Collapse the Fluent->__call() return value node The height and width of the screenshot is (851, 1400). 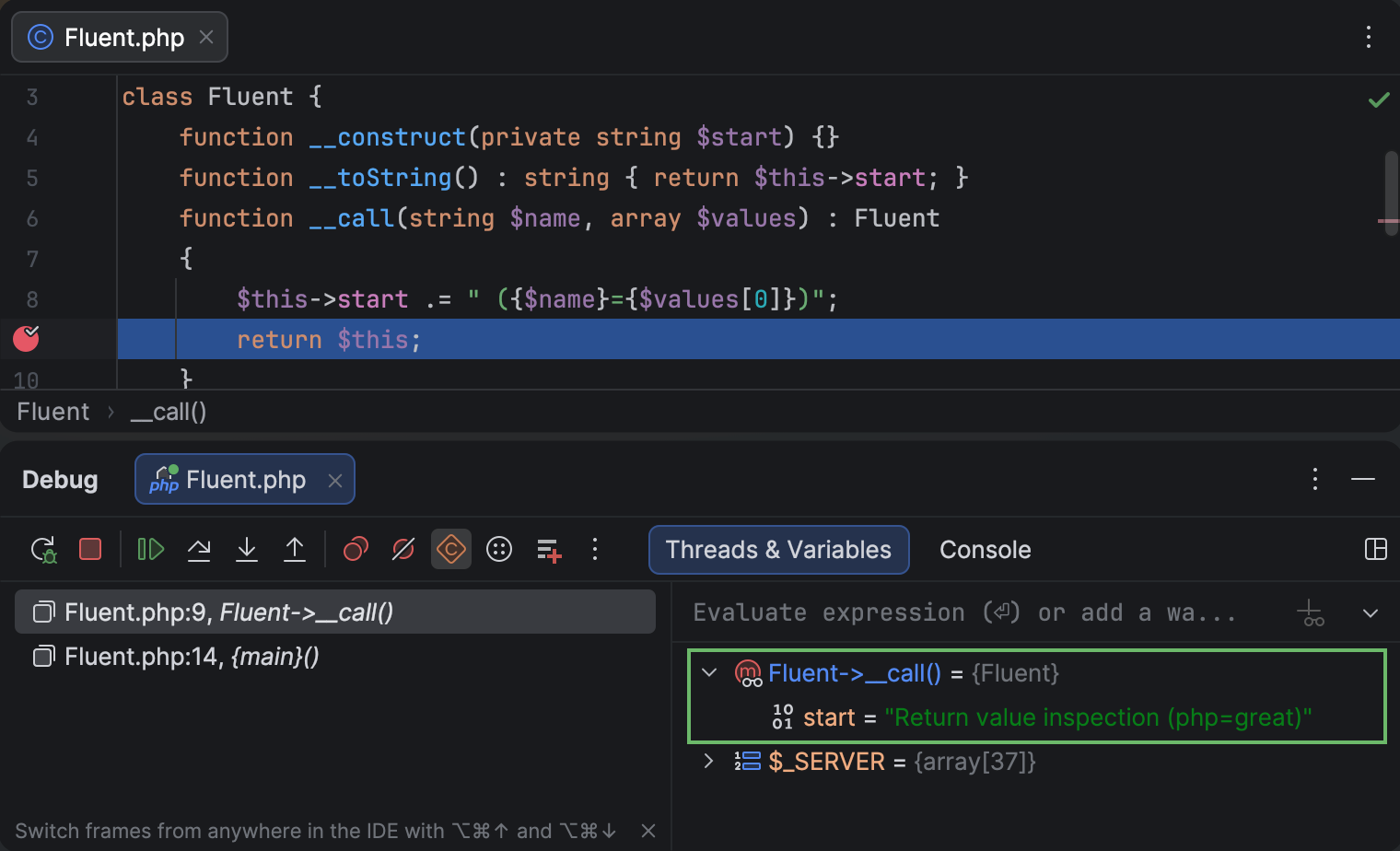click(708, 673)
